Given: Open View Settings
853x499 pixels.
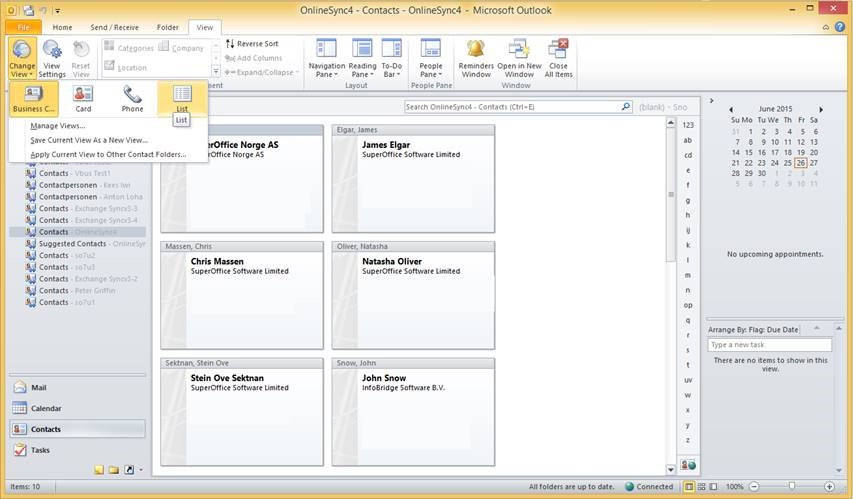Looking at the screenshot, I should tap(52, 58).
